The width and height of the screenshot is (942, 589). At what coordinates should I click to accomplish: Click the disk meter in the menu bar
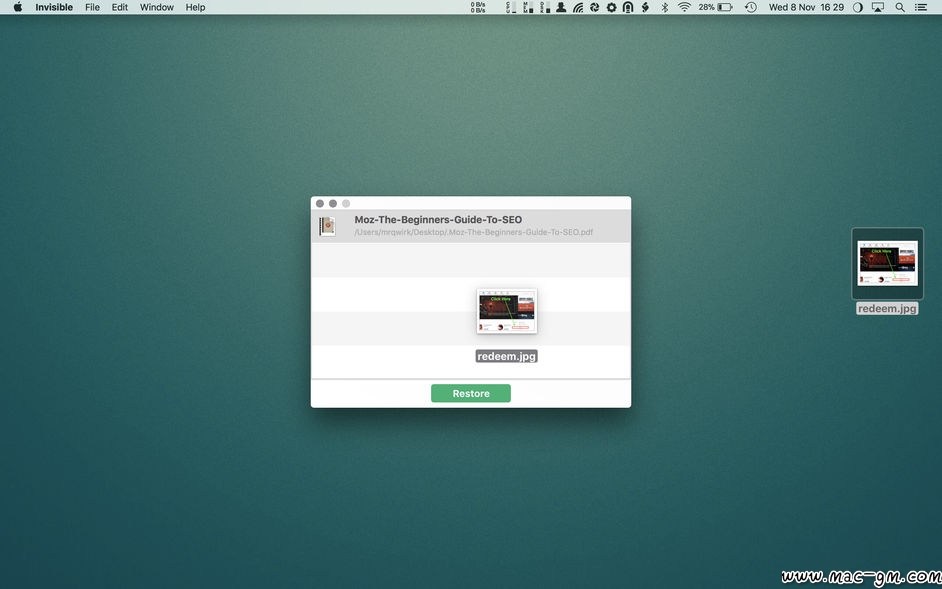tap(544, 7)
